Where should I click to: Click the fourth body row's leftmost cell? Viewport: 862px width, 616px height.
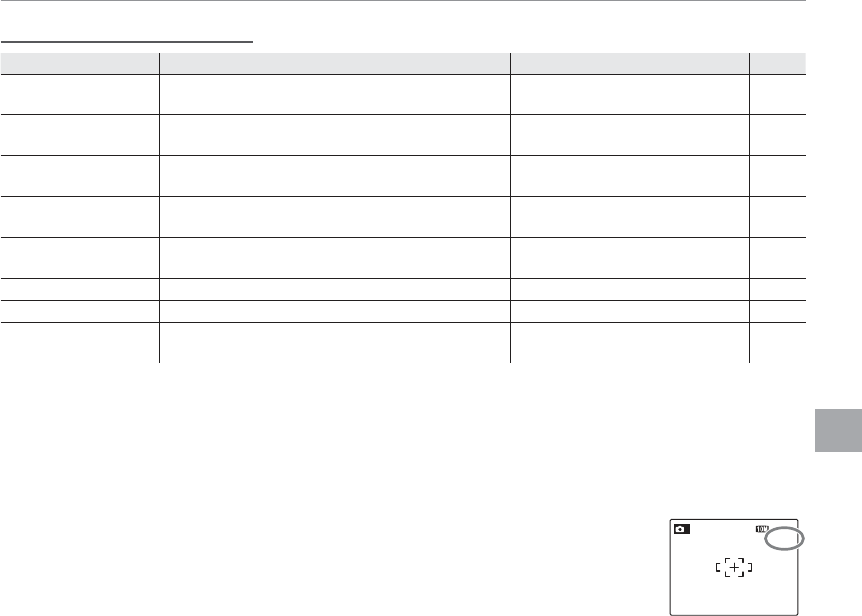pyautogui.click(x=80, y=216)
